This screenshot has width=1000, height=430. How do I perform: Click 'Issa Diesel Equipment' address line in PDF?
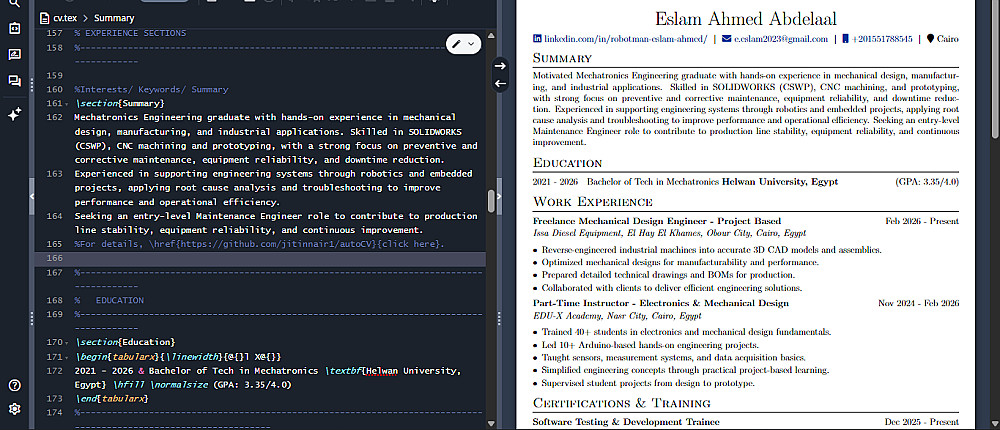(x=669, y=234)
